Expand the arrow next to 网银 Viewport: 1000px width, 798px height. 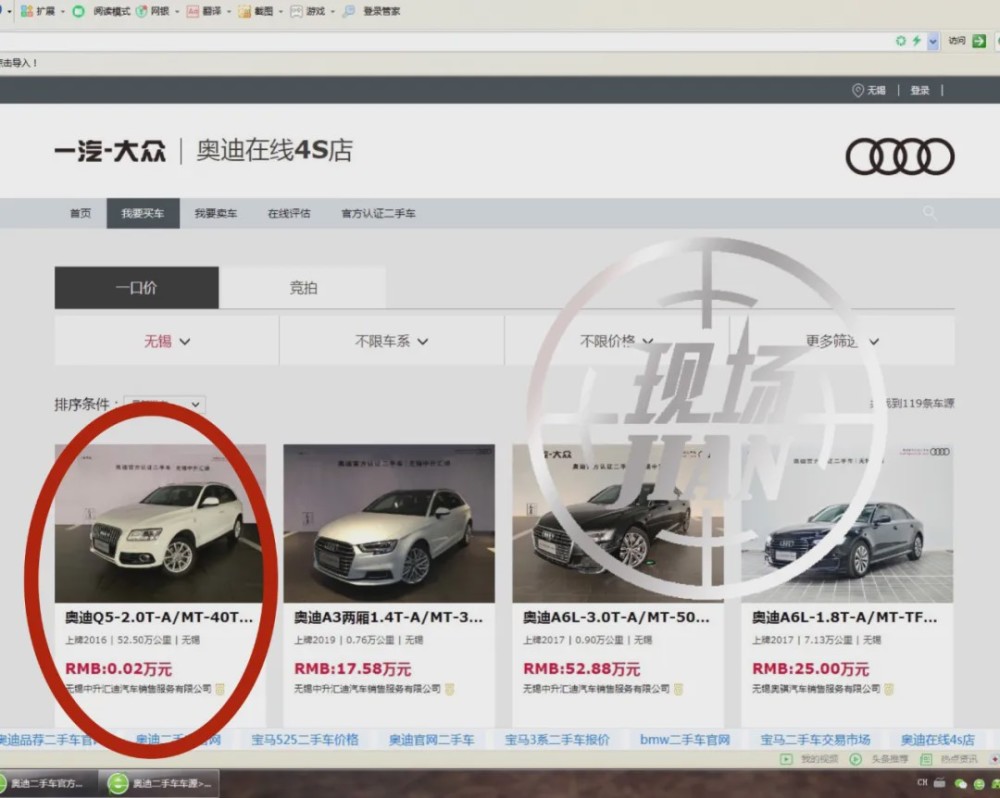pyautogui.click(x=177, y=11)
